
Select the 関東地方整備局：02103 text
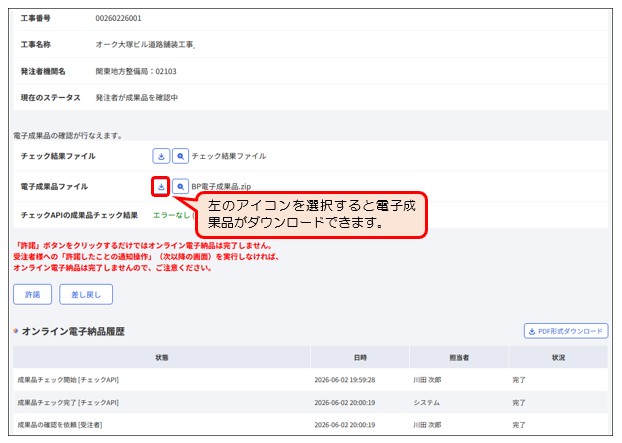136,71
